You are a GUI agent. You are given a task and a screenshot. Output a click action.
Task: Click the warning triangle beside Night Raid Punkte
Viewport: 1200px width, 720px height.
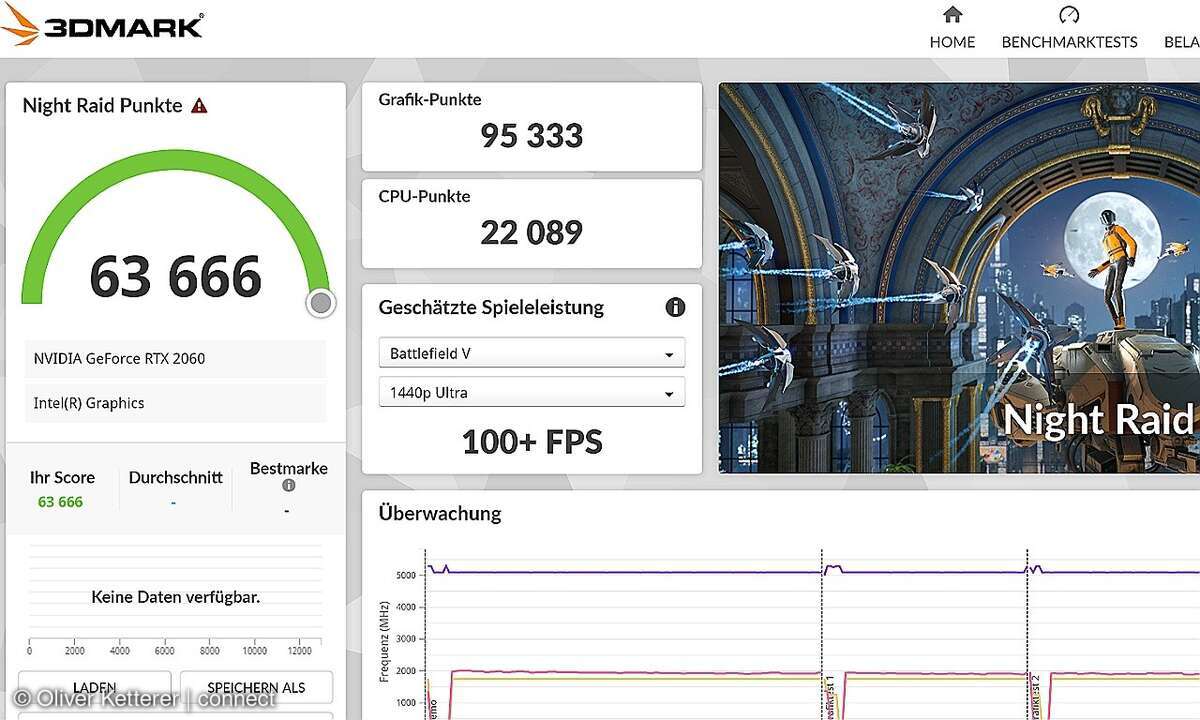(199, 104)
